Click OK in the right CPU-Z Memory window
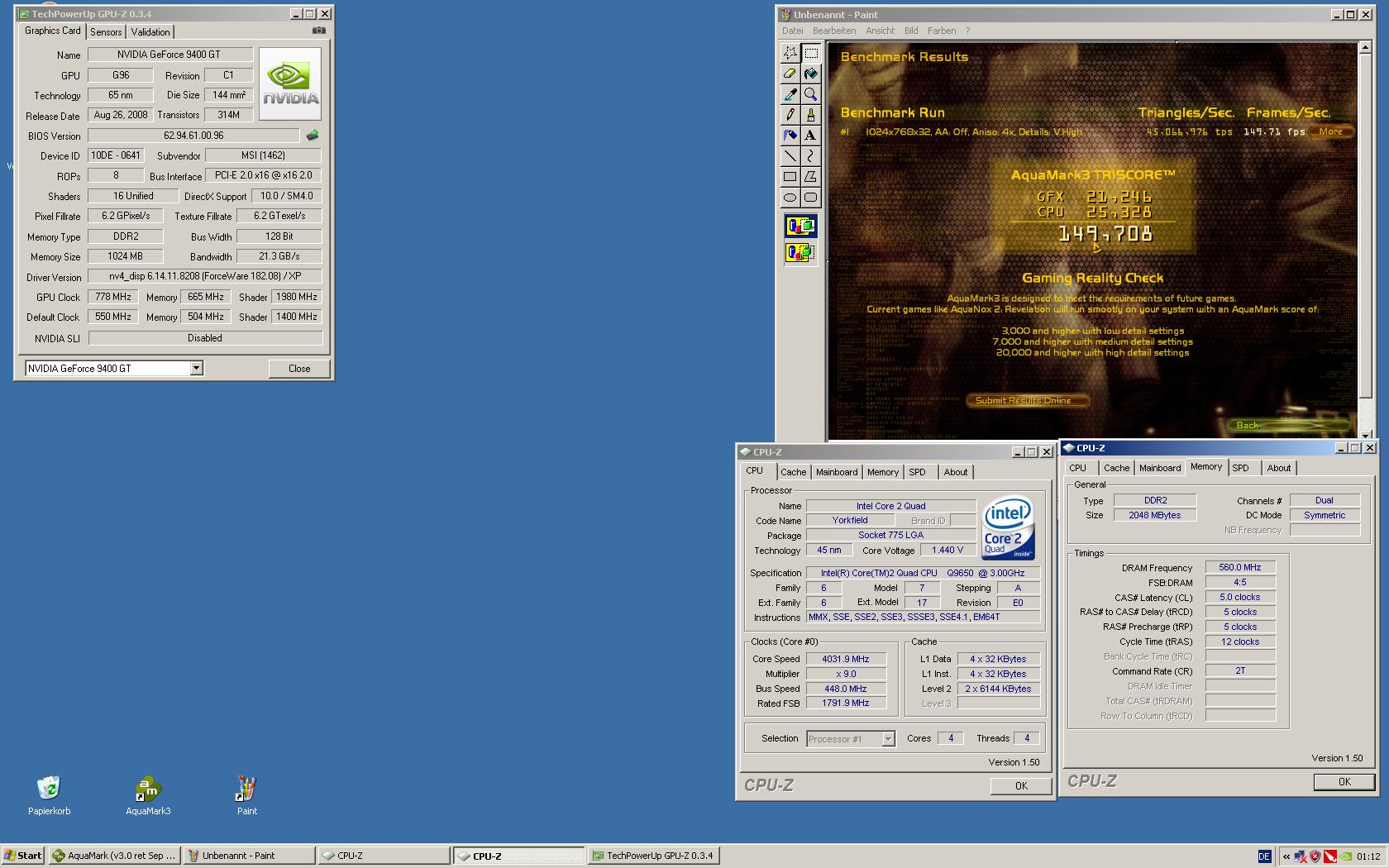Screen dimensions: 1389x868 [1344, 781]
